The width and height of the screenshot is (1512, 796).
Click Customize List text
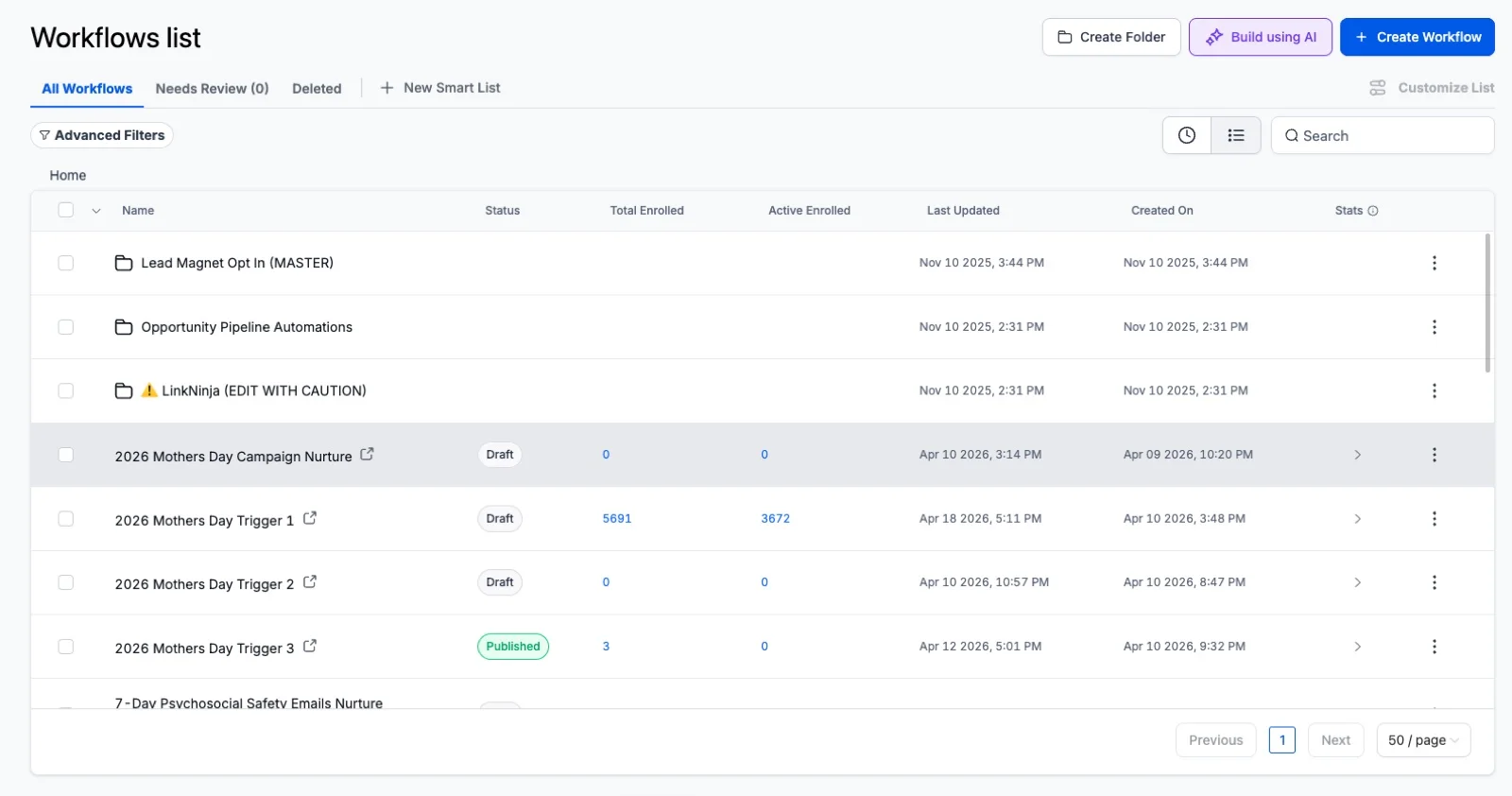[x=1446, y=88]
